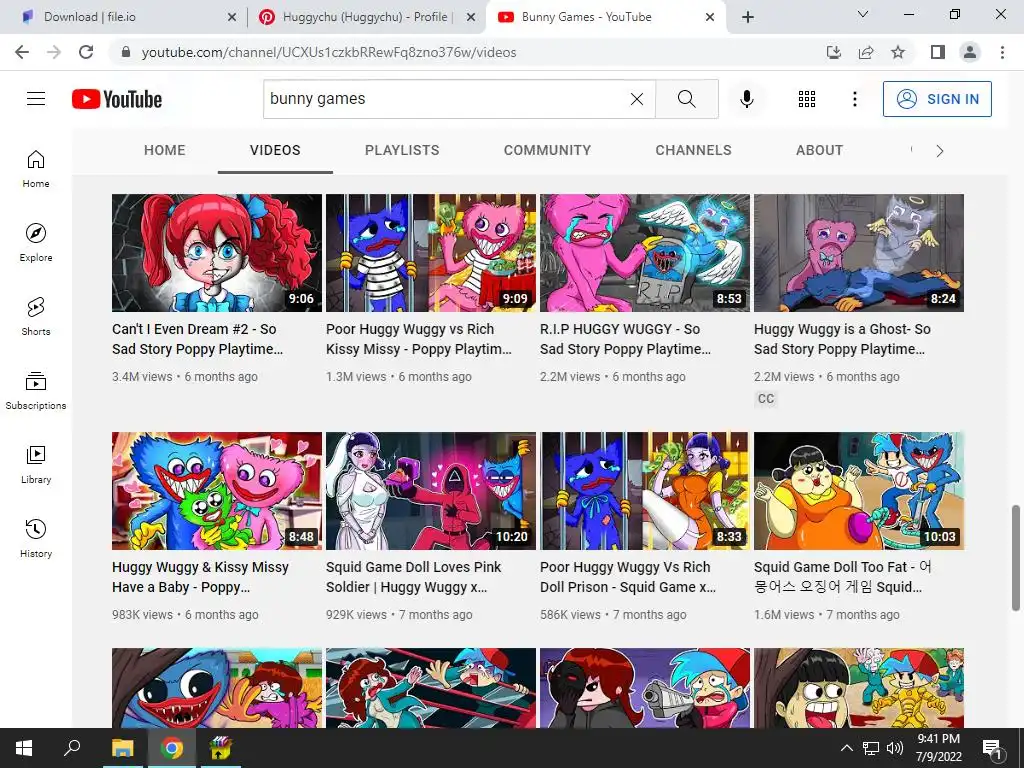The image size is (1024, 768).
Task: Open R.I.P HUGGY WUGGY video title
Action: tap(625, 339)
